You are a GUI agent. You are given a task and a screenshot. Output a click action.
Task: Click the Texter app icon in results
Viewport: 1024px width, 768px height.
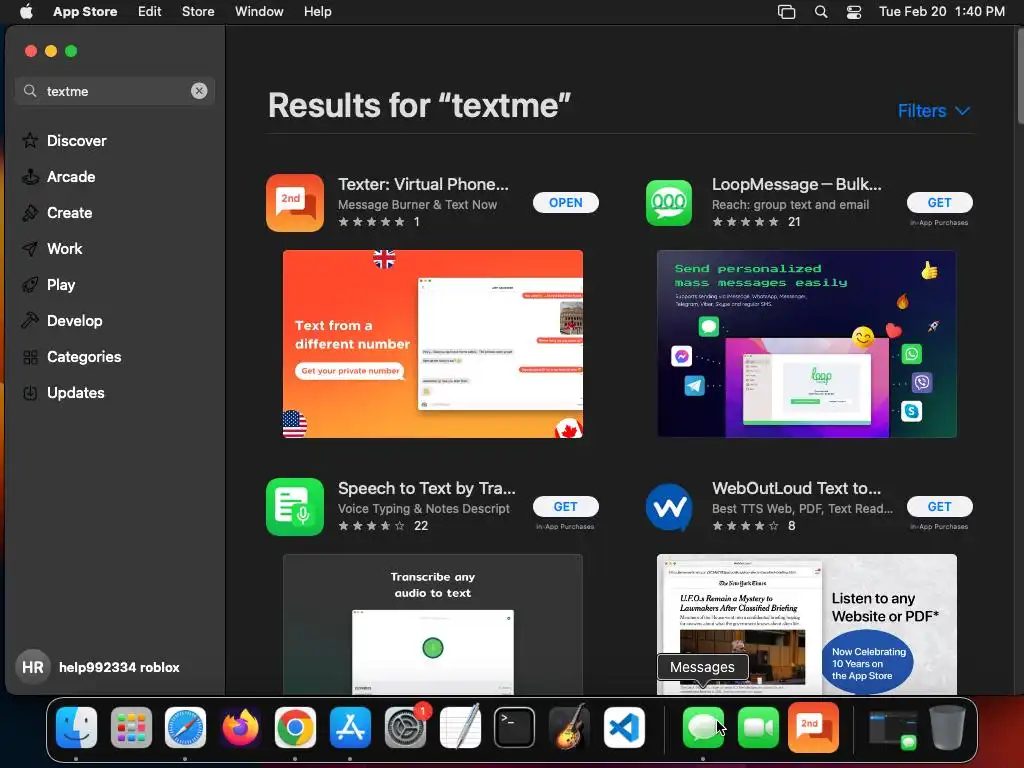coord(295,202)
